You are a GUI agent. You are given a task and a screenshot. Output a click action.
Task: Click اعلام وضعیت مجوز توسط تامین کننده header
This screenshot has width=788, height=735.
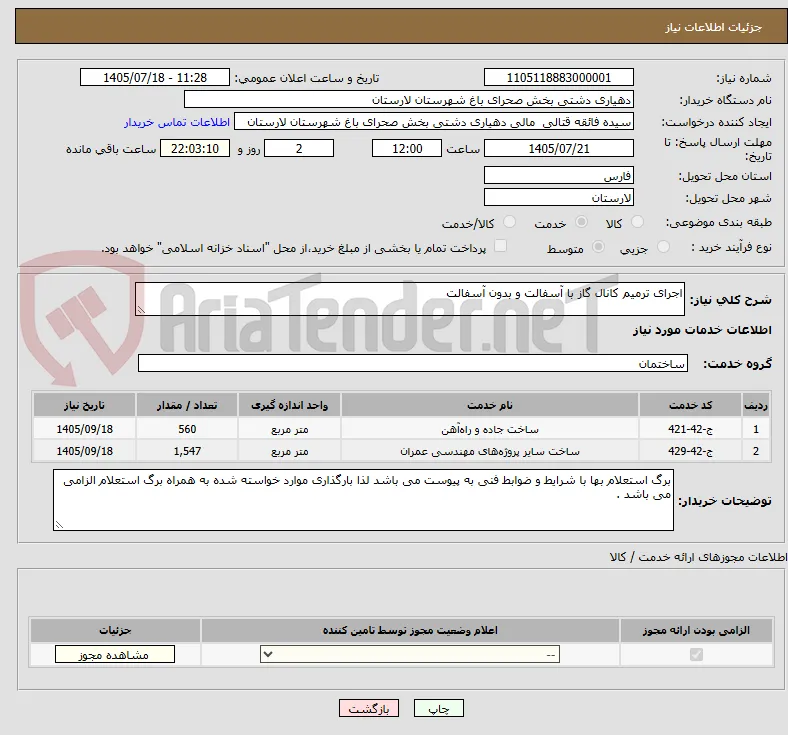click(410, 630)
